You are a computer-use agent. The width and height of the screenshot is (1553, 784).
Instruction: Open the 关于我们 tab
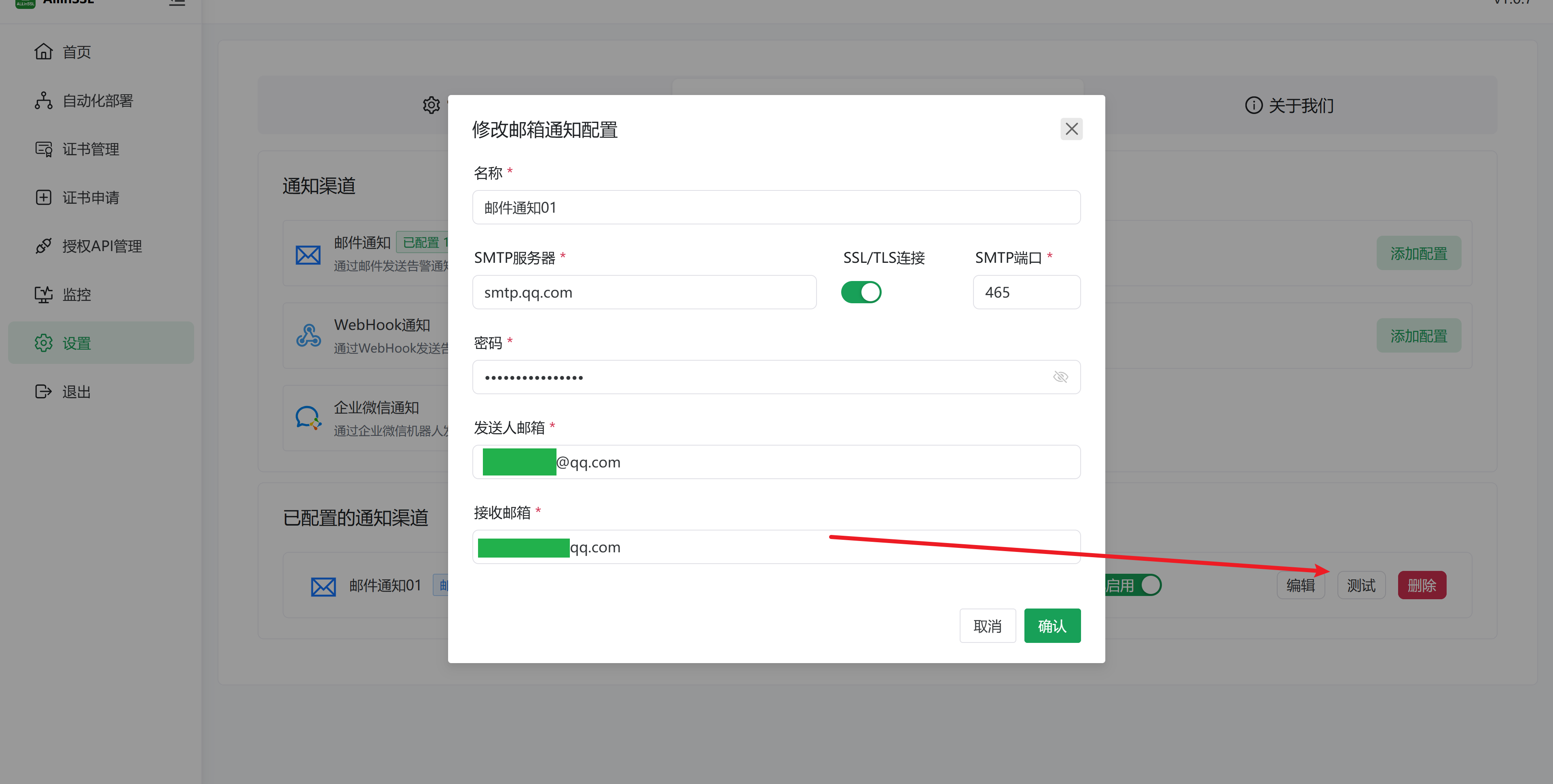tap(1290, 106)
